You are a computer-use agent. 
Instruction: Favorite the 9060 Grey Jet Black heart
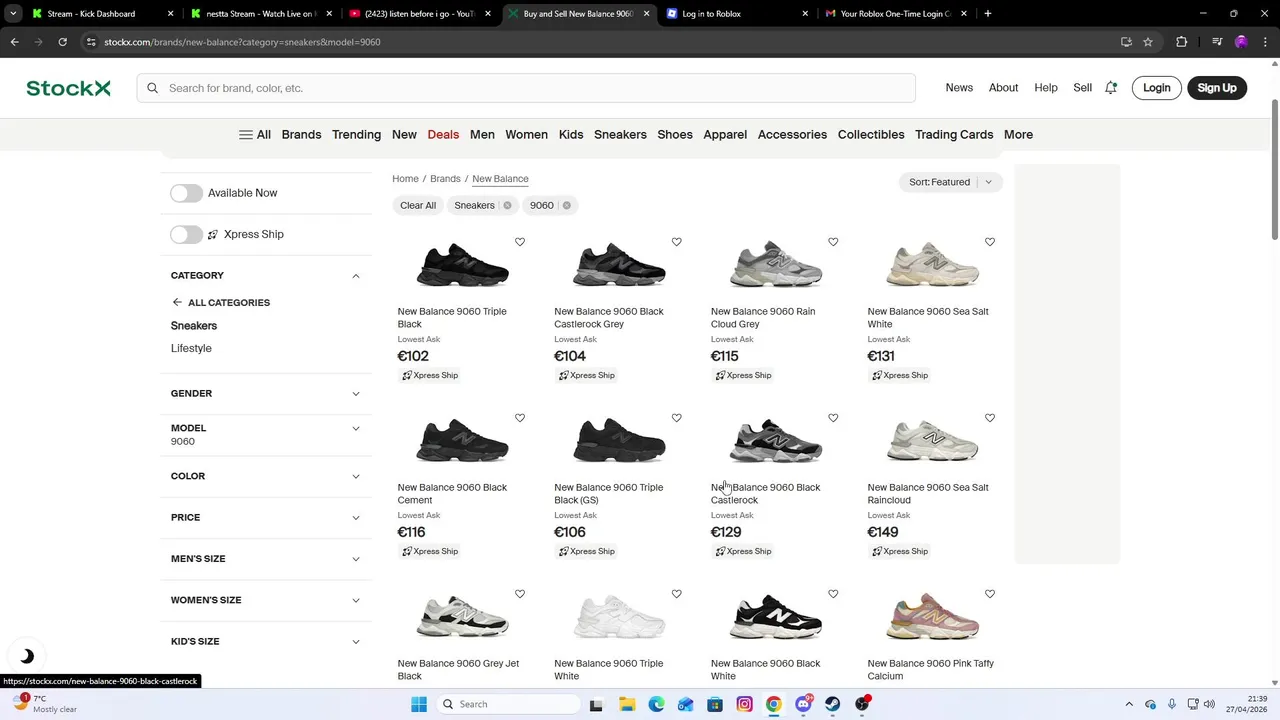pyautogui.click(x=520, y=594)
